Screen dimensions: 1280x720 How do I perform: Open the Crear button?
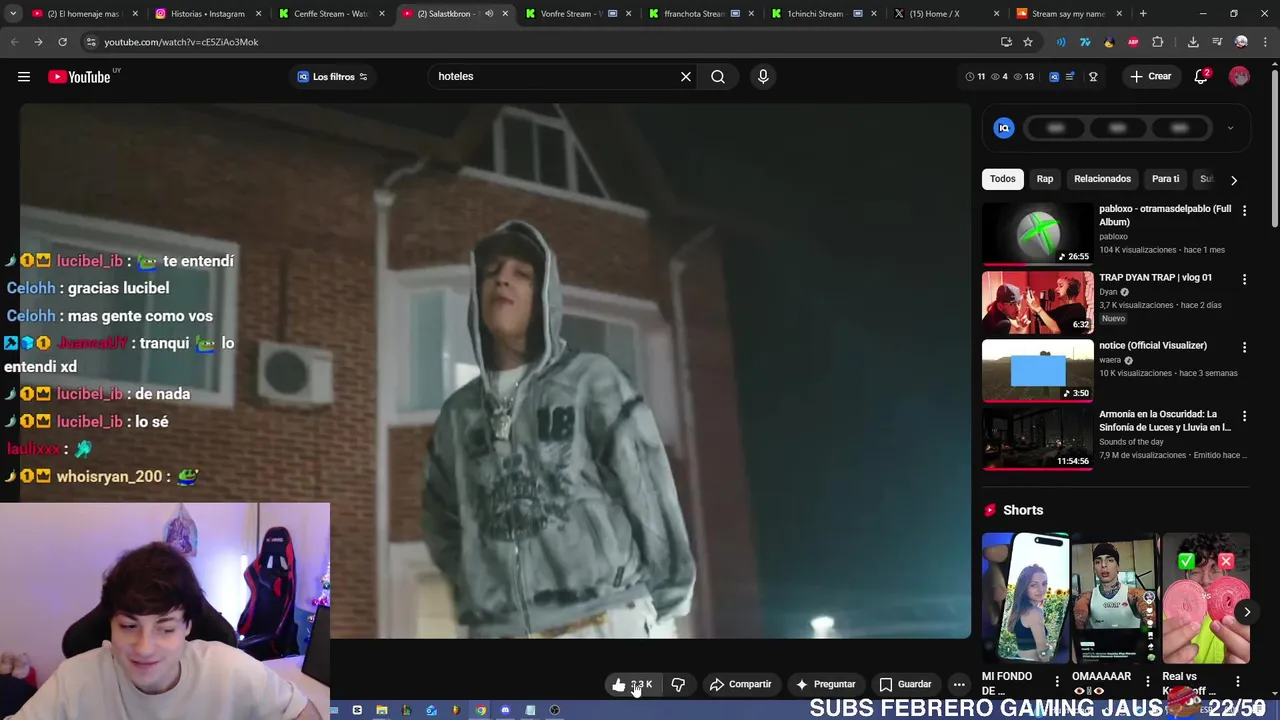tap(1150, 77)
